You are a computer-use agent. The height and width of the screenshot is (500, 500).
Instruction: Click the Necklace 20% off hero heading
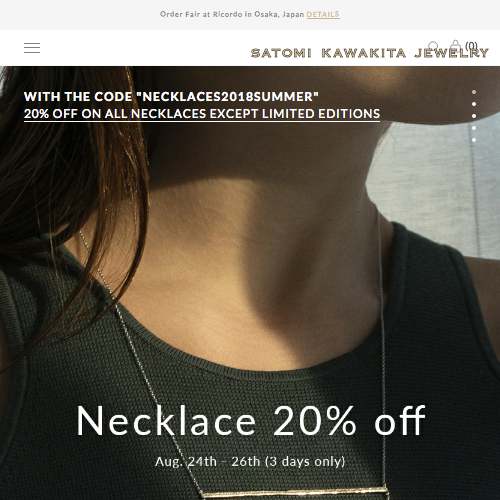click(x=251, y=421)
